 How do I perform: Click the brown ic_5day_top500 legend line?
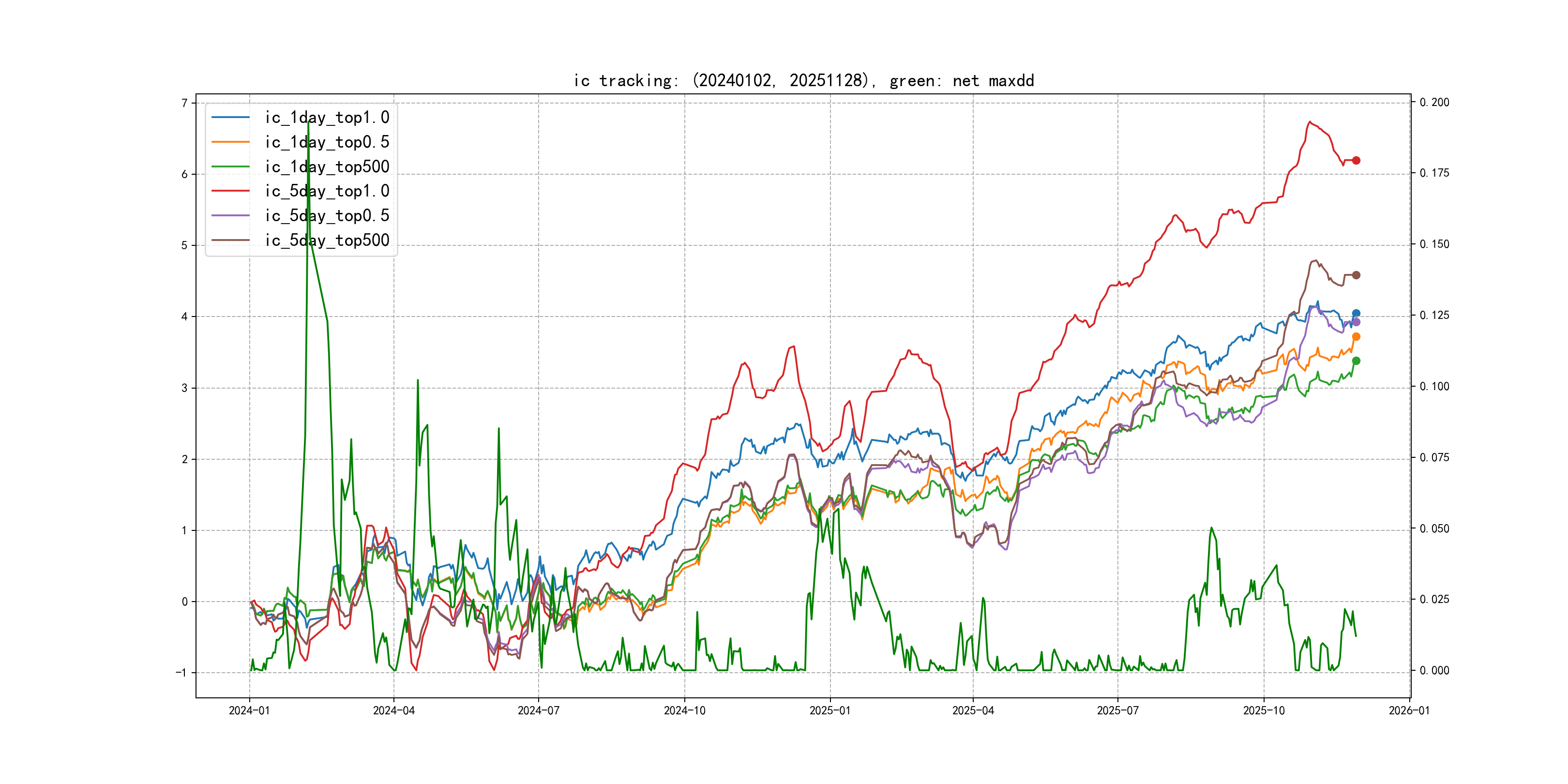click(231, 241)
